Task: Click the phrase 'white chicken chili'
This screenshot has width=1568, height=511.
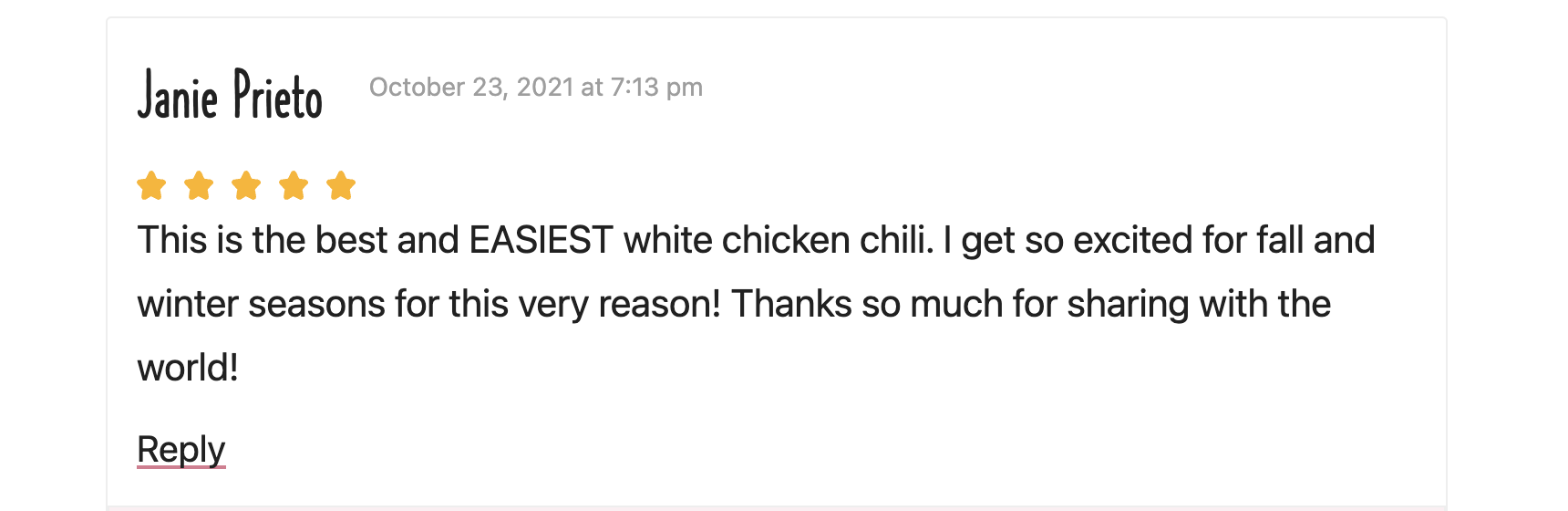Action: (778, 240)
